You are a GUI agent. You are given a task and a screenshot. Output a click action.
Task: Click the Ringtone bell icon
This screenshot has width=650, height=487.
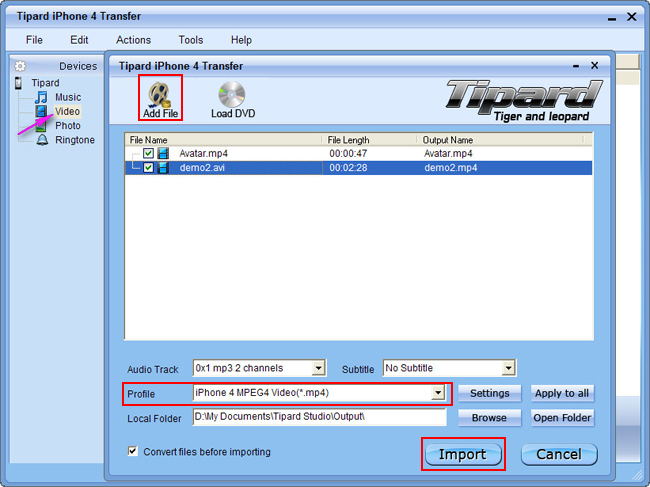41,140
